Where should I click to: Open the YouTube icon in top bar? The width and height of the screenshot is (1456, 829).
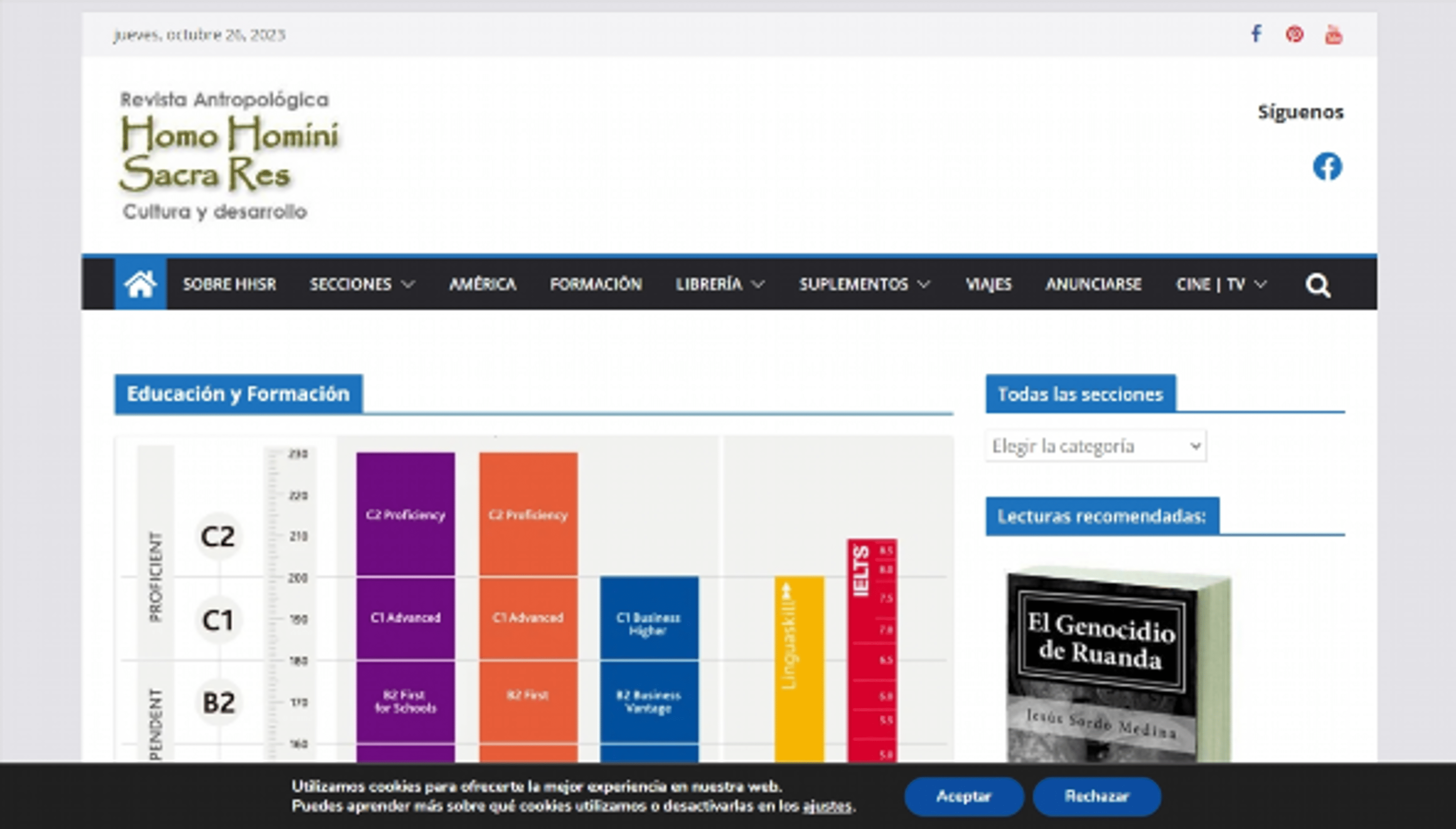tap(1333, 35)
